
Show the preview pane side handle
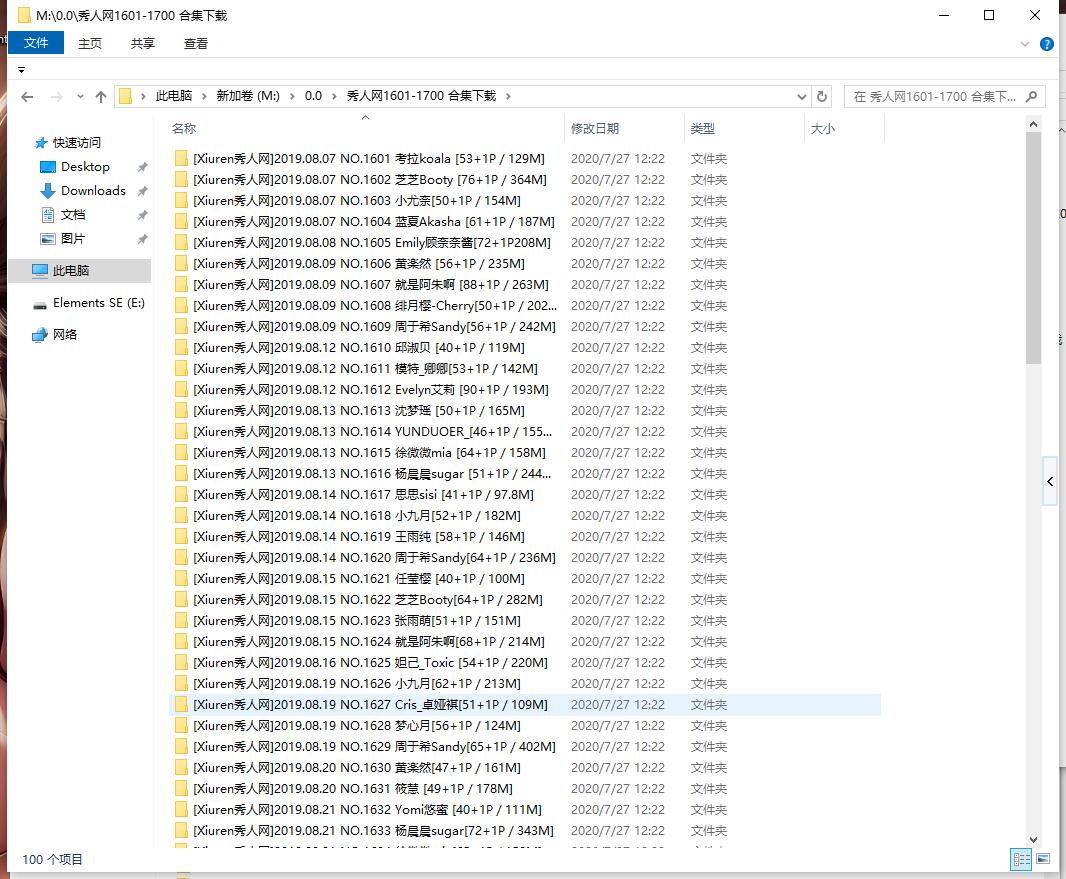click(x=1049, y=482)
